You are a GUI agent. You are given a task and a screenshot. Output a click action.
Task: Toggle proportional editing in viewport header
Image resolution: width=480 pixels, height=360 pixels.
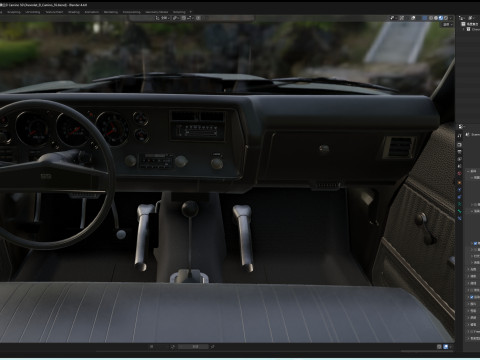pos(198,18)
